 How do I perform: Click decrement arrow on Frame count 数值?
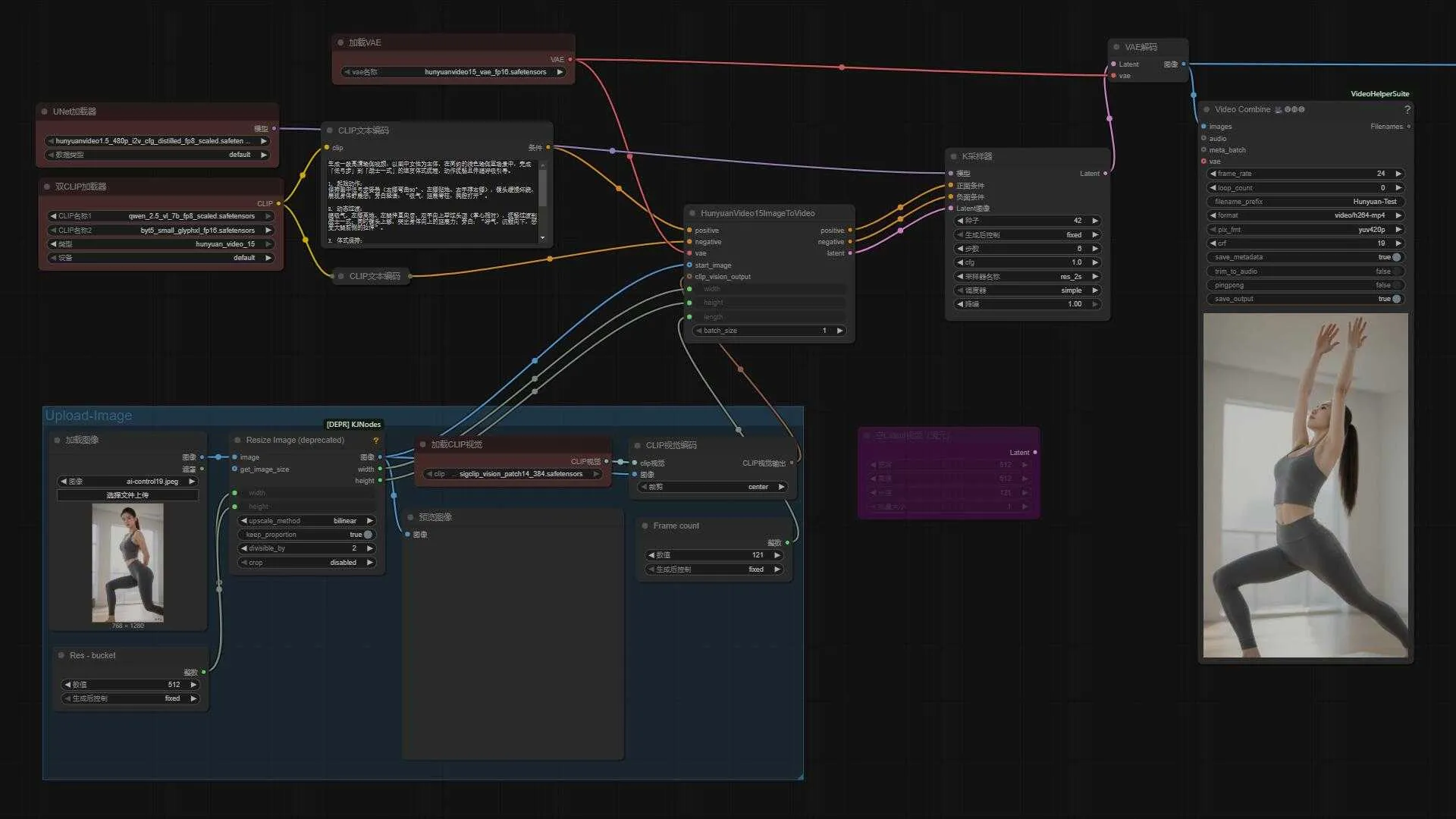click(x=651, y=555)
